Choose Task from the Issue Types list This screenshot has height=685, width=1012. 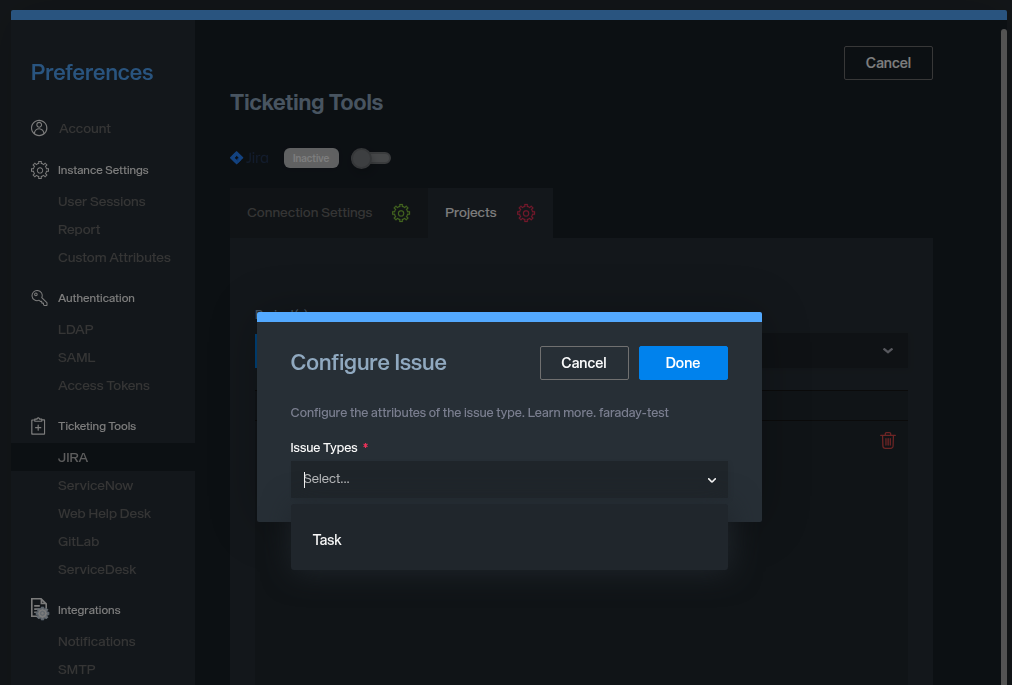pyautogui.click(x=327, y=540)
